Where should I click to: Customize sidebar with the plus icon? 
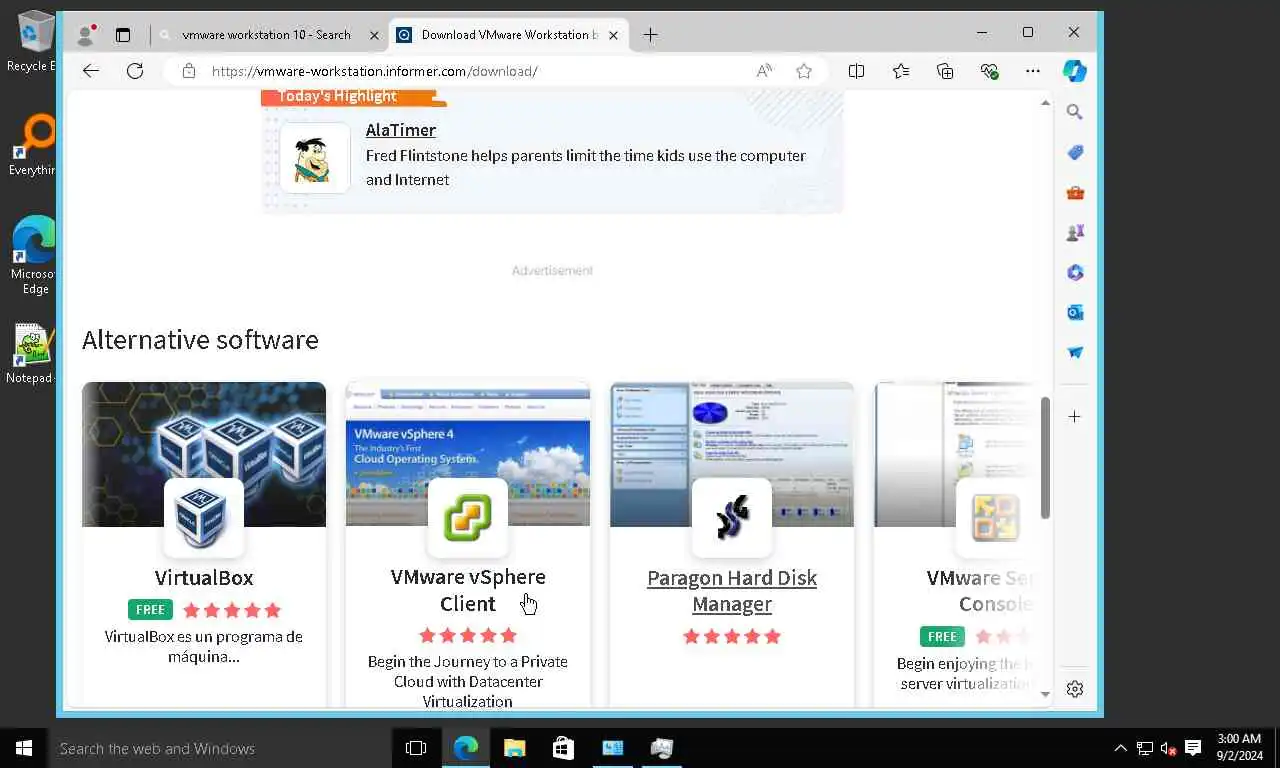pyautogui.click(x=1075, y=416)
